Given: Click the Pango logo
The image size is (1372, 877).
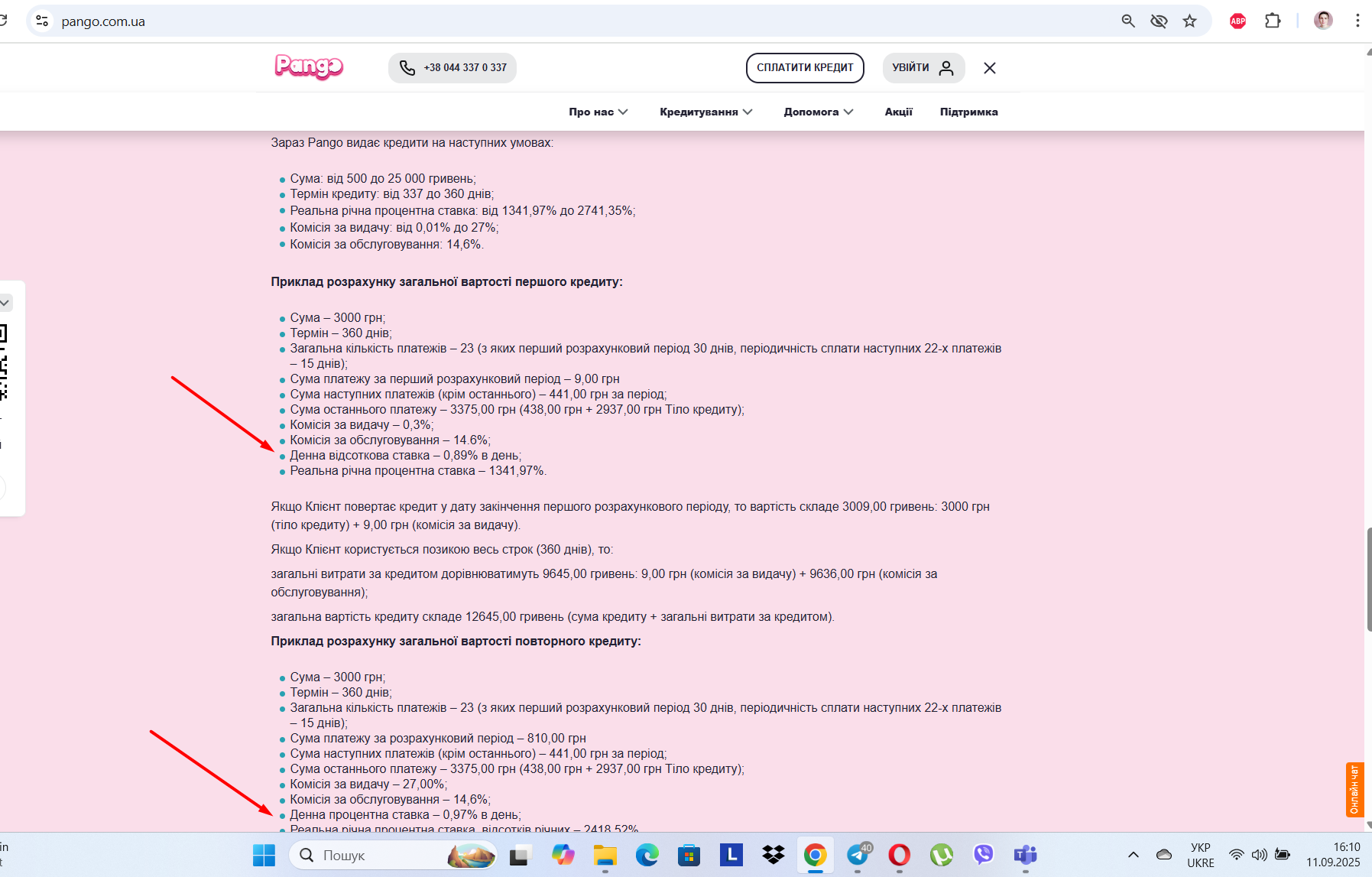Looking at the screenshot, I should [x=309, y=67].
